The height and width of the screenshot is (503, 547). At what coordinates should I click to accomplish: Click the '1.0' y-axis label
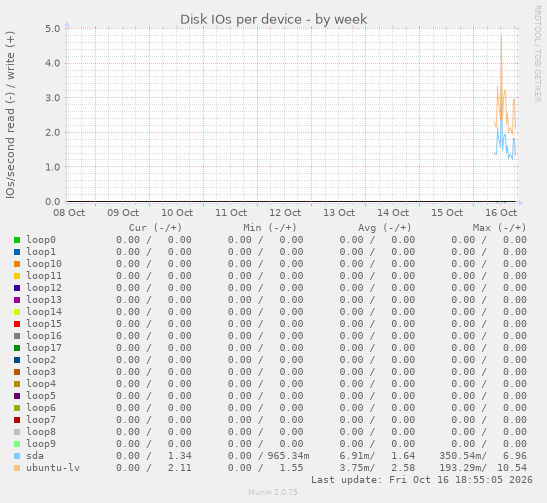53,167
